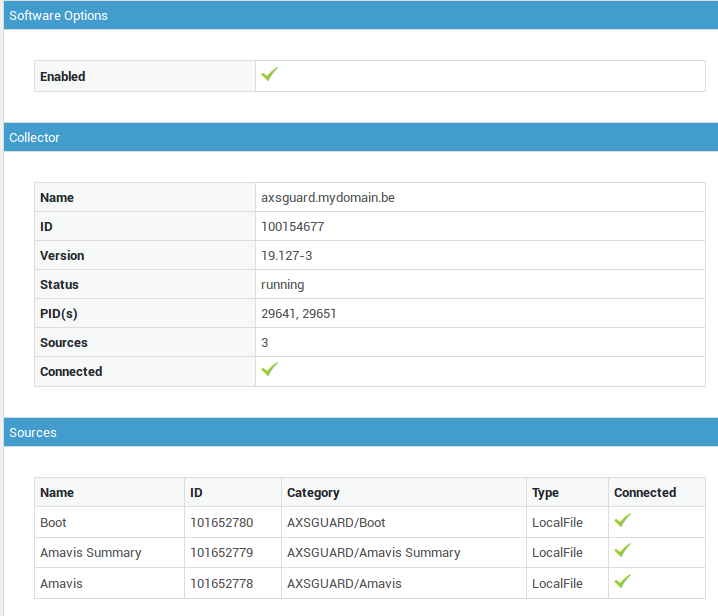Image resolution: width=718 pixels, height=616 pixels.
Task: Select the source ID 101652778
Action: (222, 583)
